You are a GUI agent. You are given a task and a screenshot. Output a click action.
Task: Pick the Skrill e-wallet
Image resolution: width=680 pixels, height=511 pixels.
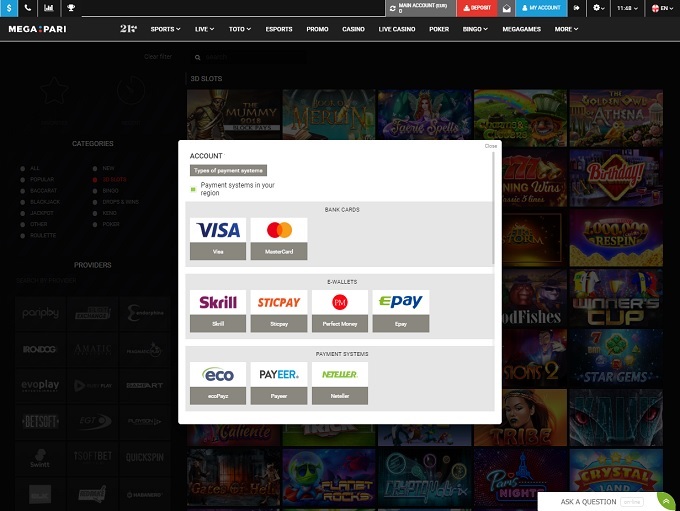click(x=218, y=310)
